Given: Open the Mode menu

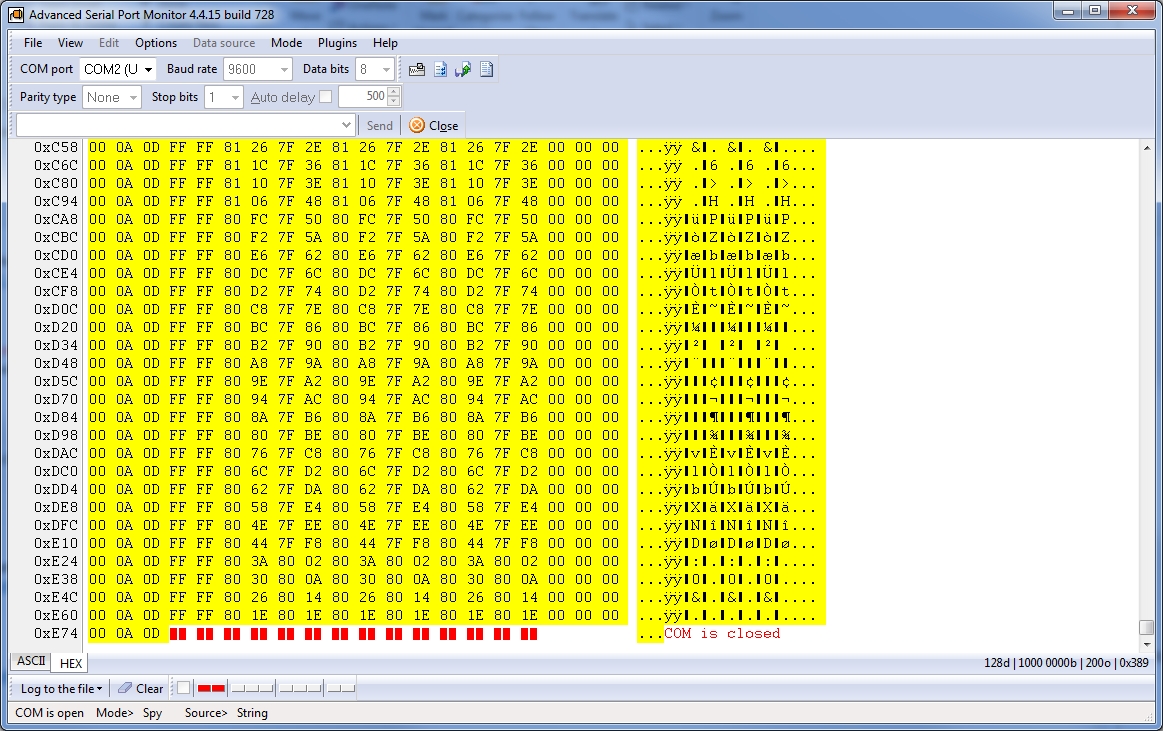Looking at the screenshot, I should click(x=286, y=43).
